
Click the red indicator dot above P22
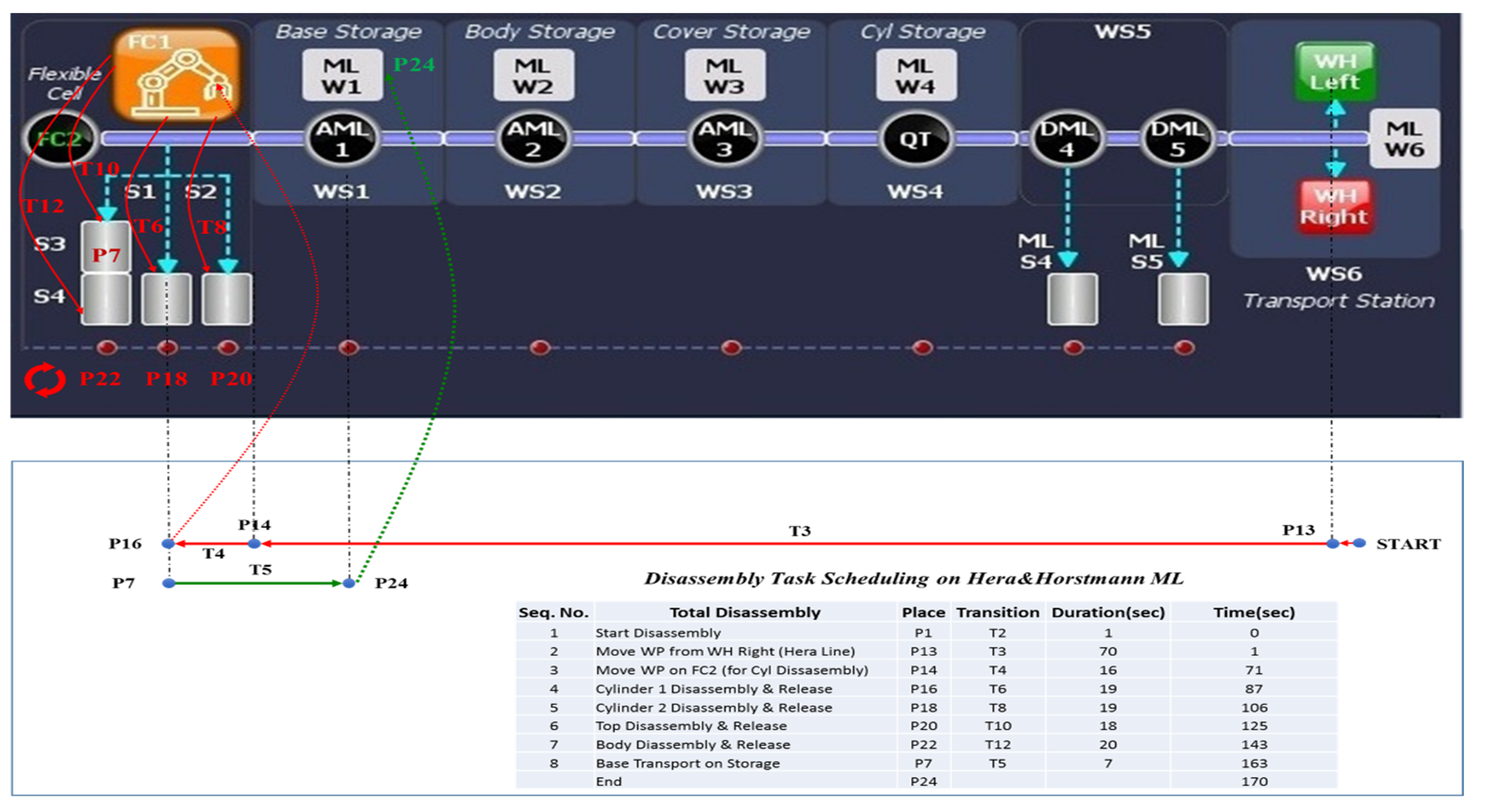point(107,347)
